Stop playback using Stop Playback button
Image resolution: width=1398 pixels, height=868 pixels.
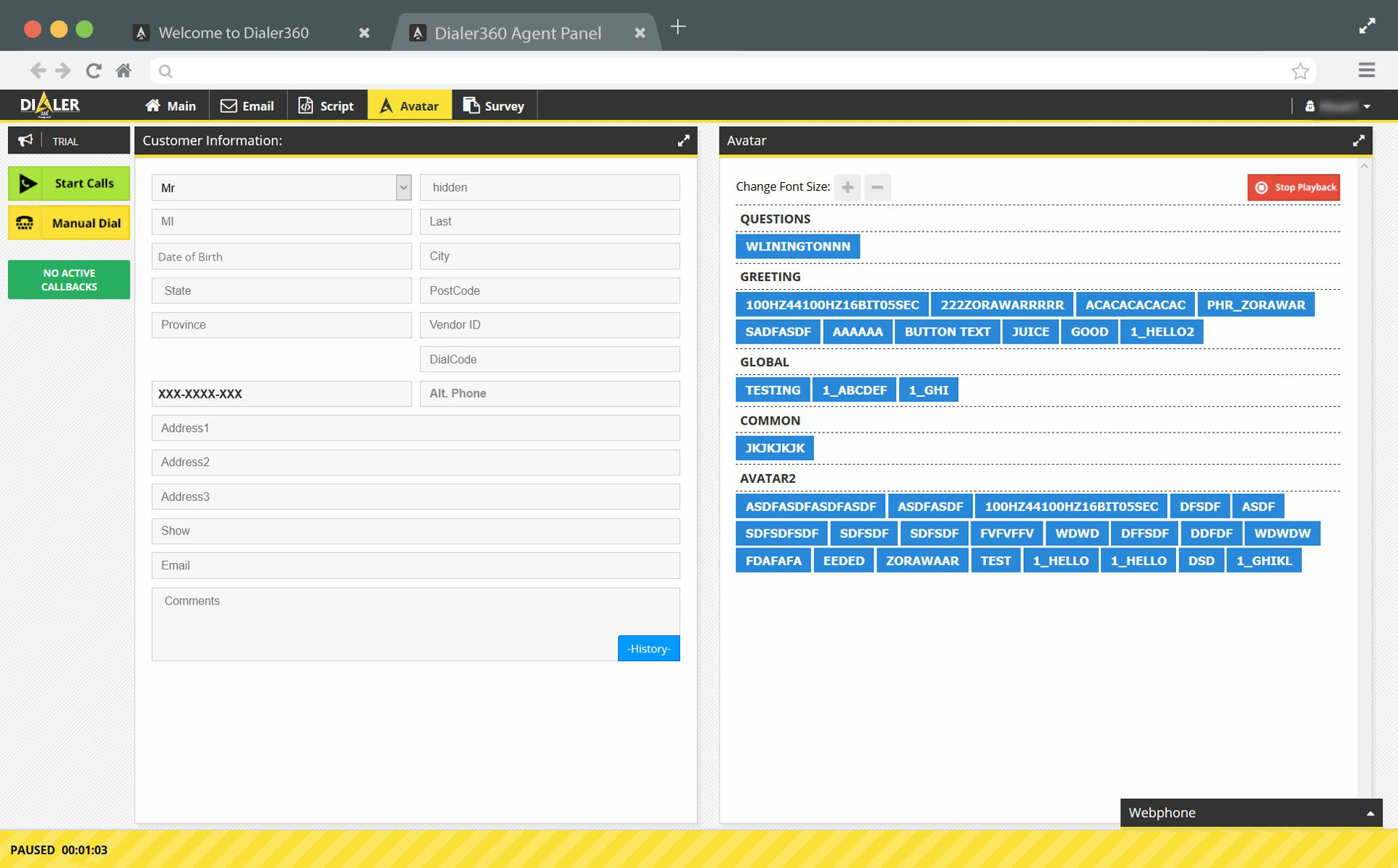(1294, 187)
